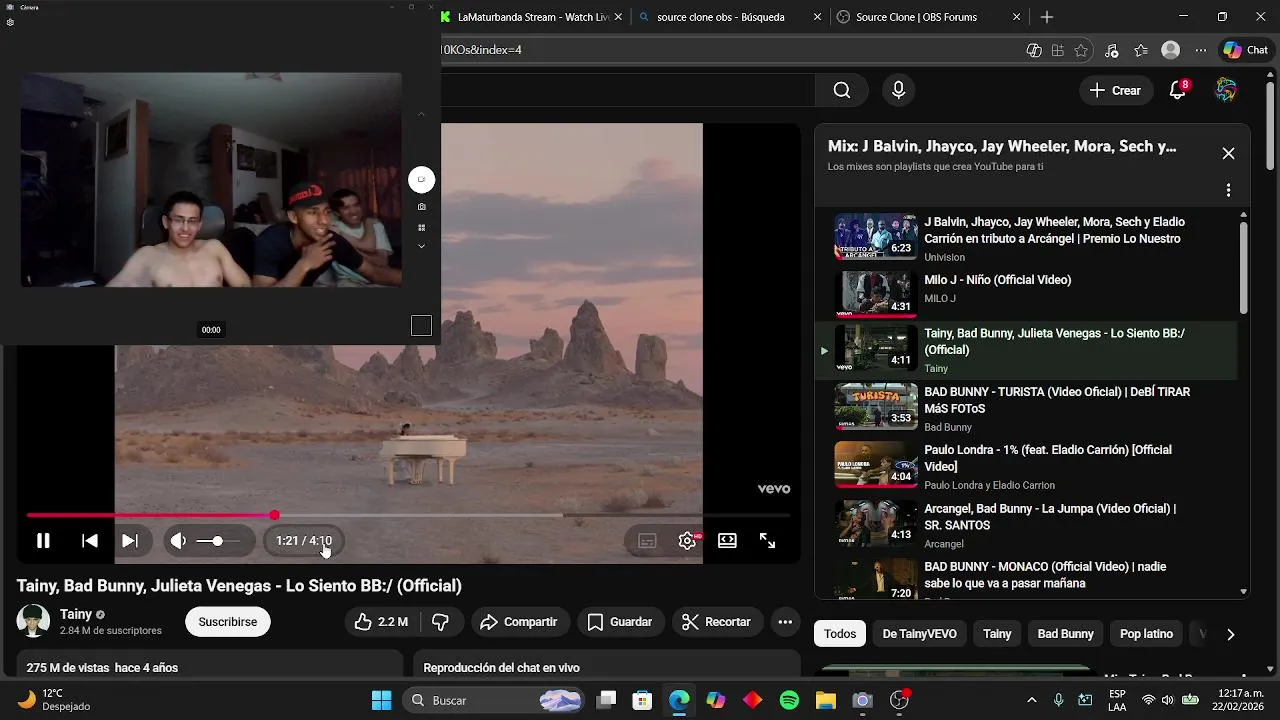Open File Explorer from the taskbar
The height and width of the screenshot is (720, 1280).
pos(826,700)
